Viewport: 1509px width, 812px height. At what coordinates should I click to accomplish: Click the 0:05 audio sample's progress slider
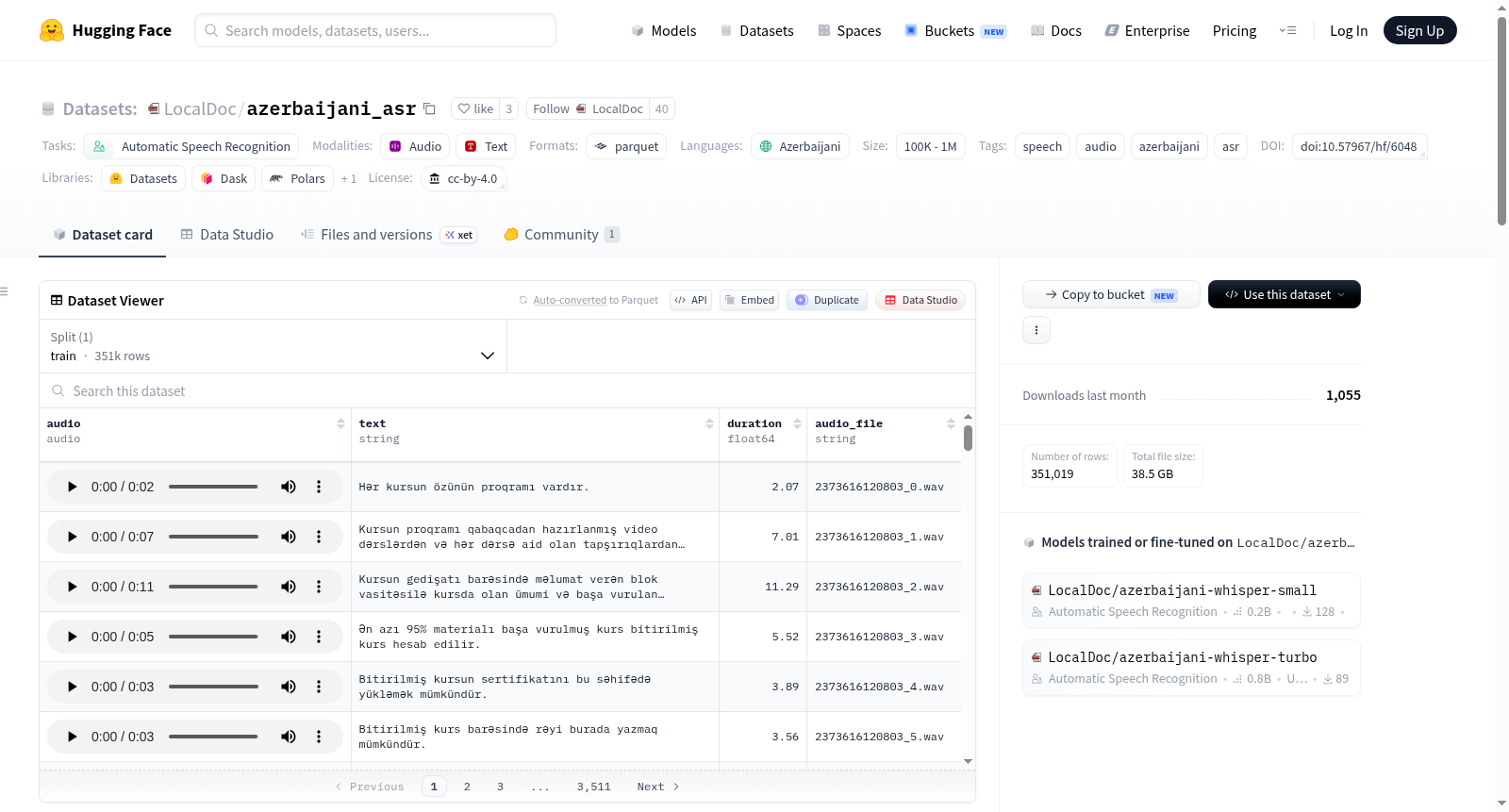213,637
